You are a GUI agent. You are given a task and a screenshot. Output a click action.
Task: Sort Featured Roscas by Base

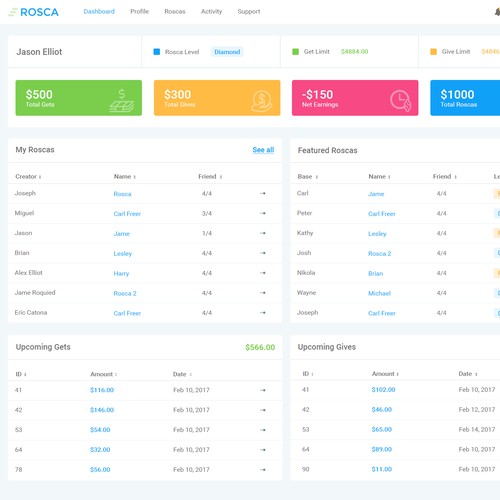coord(308,177)
